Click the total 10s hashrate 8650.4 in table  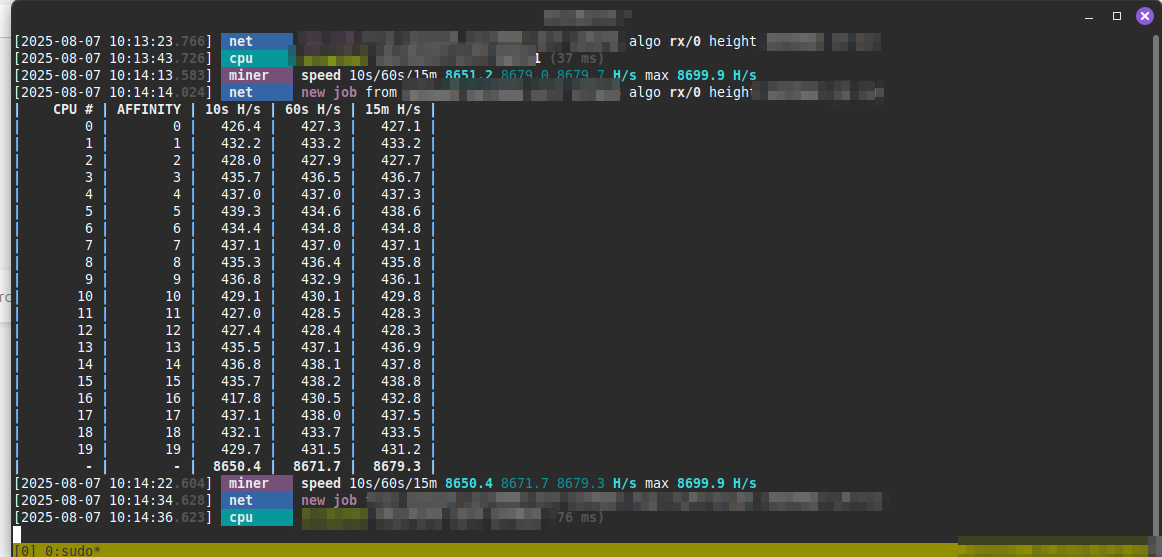click(237, 467)
